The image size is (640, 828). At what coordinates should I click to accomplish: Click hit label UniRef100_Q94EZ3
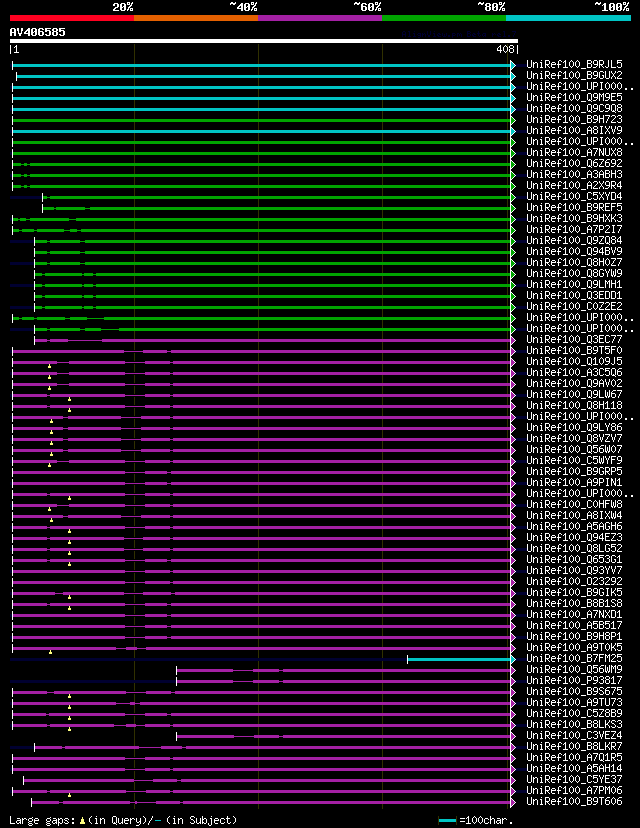(574, 538)
